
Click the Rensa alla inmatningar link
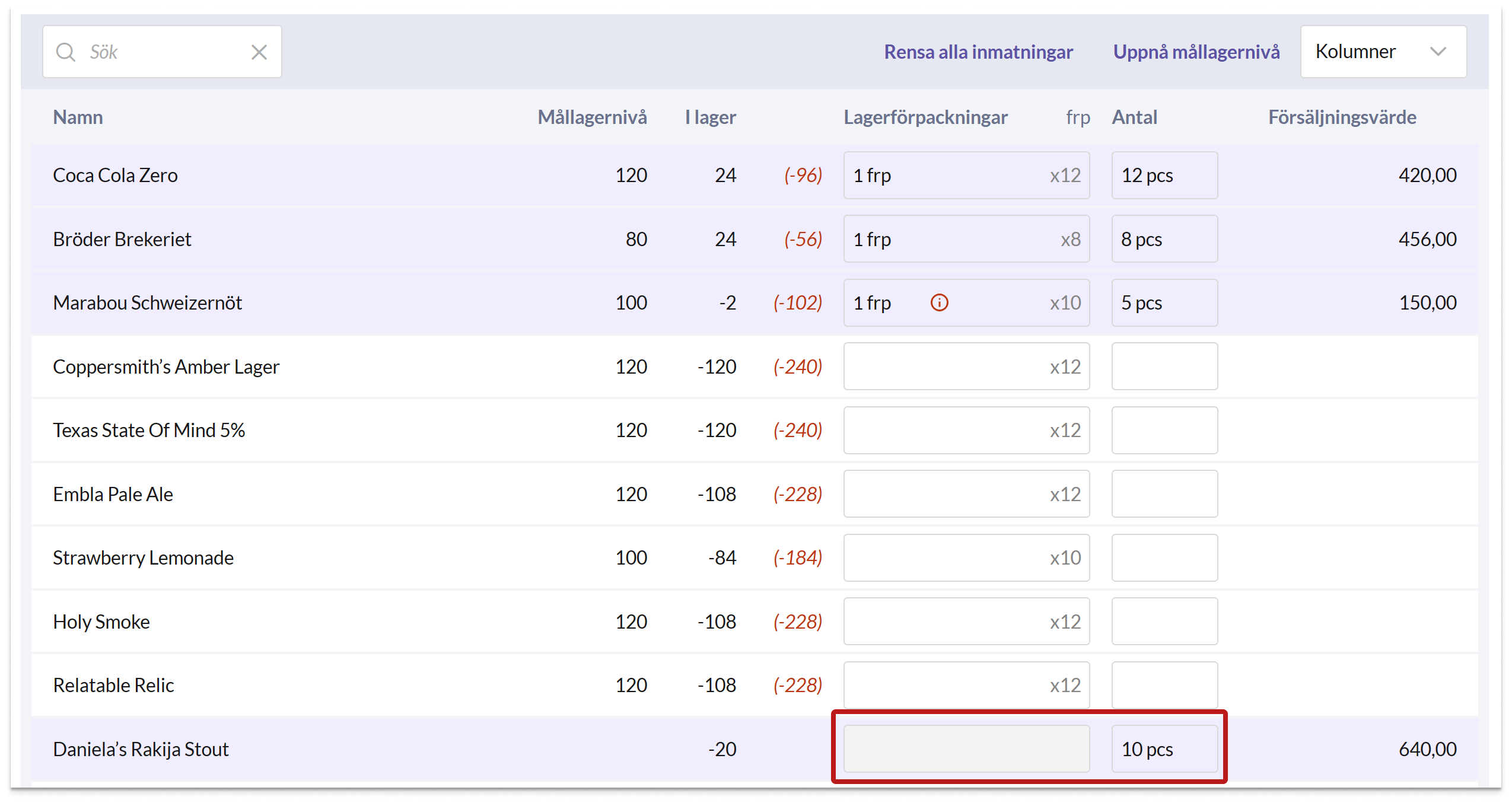pos(978,52)
